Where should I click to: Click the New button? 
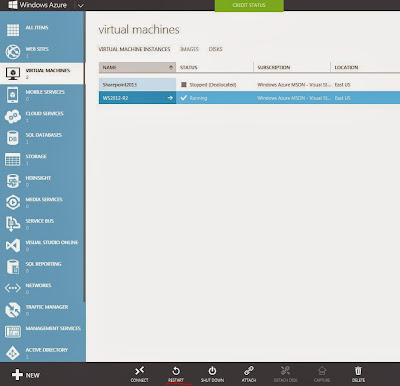(26, 375)
